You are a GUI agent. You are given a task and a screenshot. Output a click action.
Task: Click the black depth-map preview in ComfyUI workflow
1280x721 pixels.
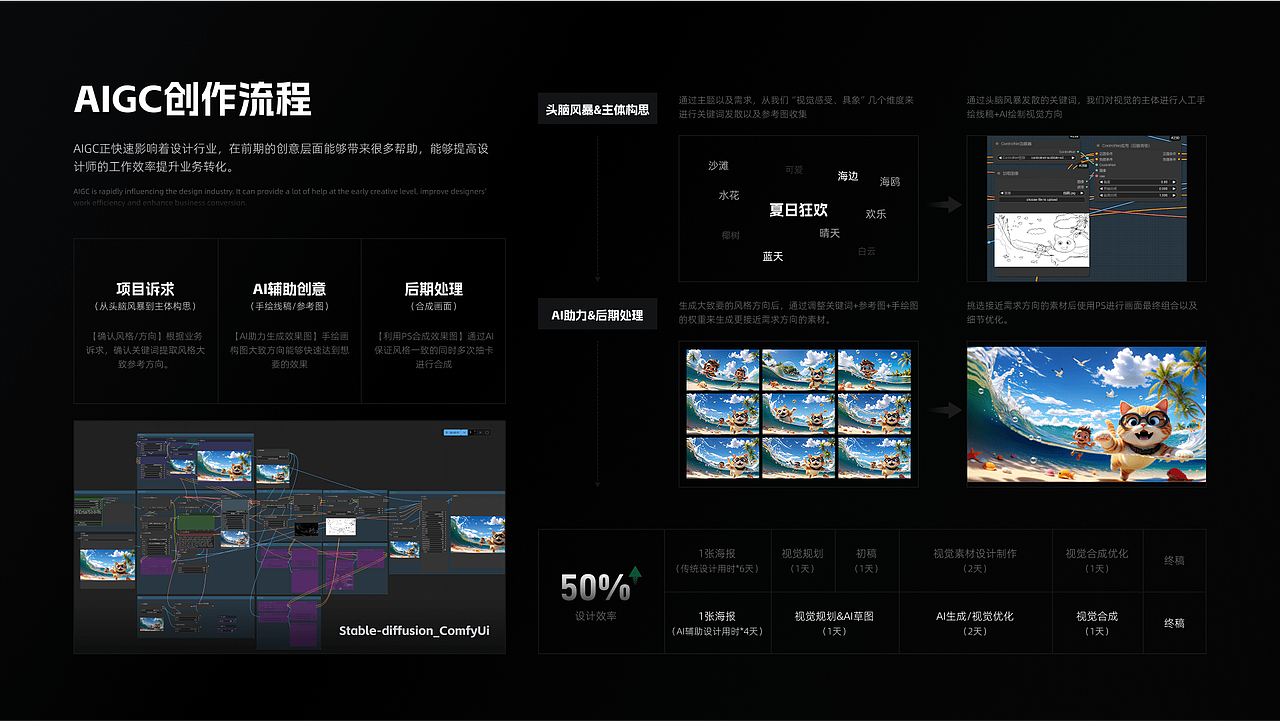[307, 529]
